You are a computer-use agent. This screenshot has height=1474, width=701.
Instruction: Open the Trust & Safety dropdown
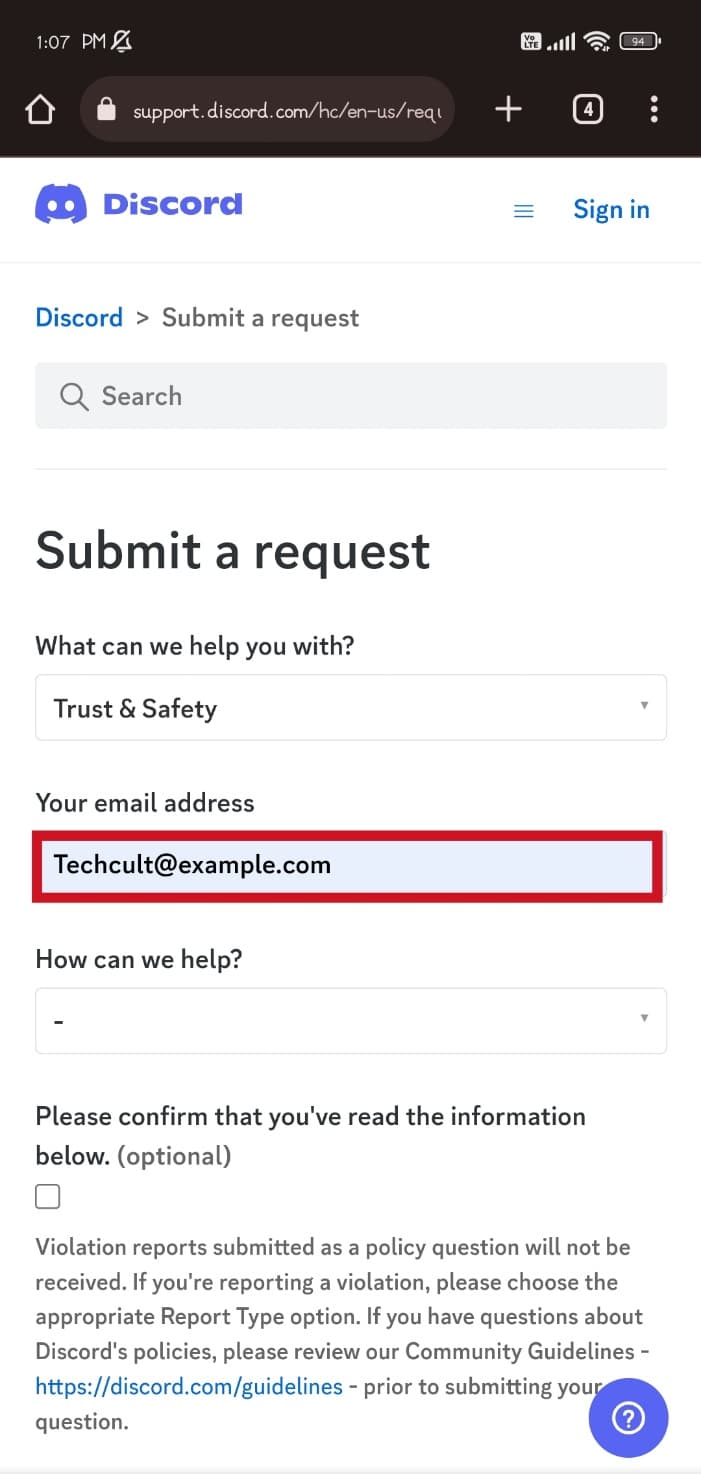pos(351,707)
